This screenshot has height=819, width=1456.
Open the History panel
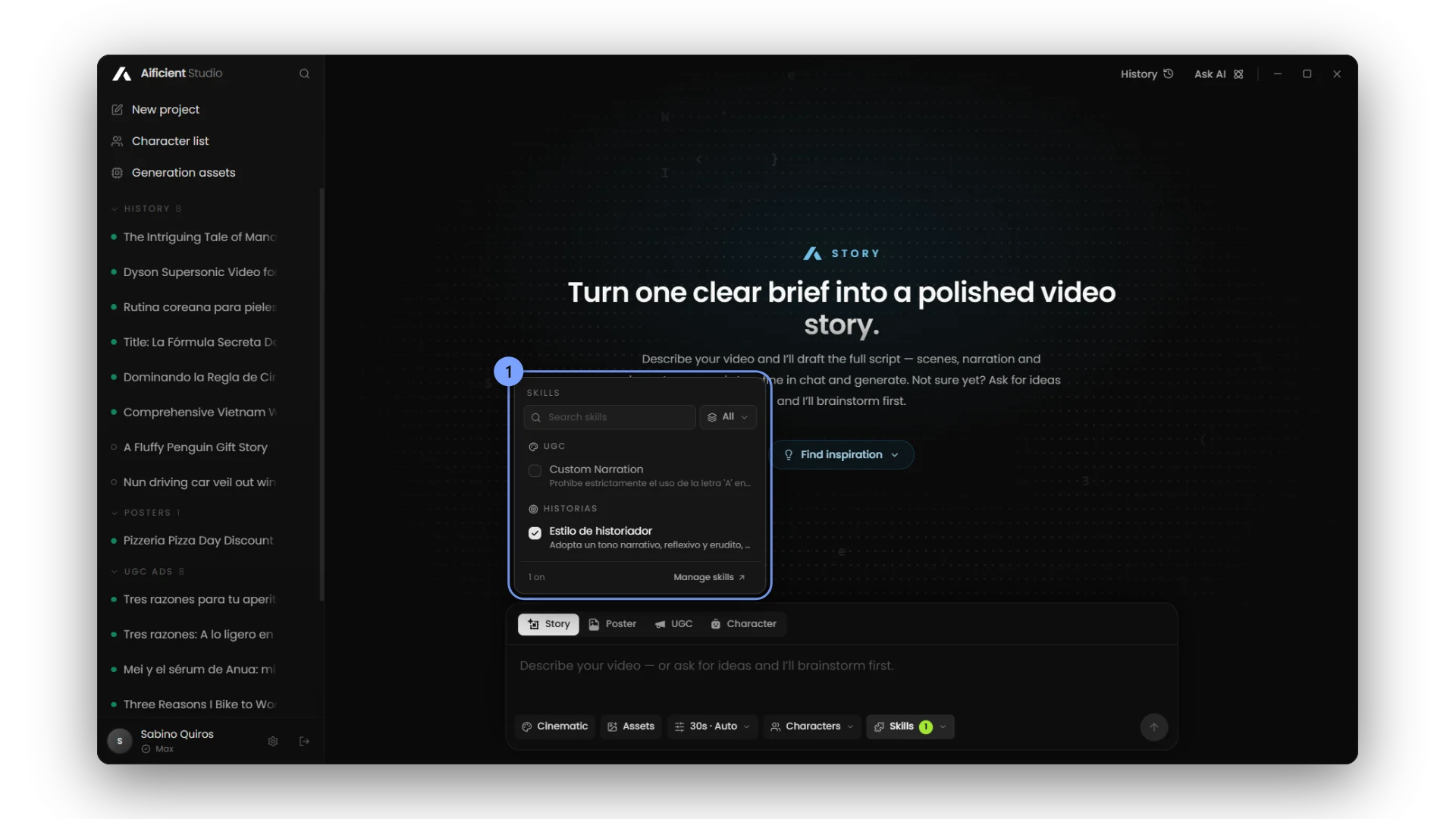(x=1147, y=74)
